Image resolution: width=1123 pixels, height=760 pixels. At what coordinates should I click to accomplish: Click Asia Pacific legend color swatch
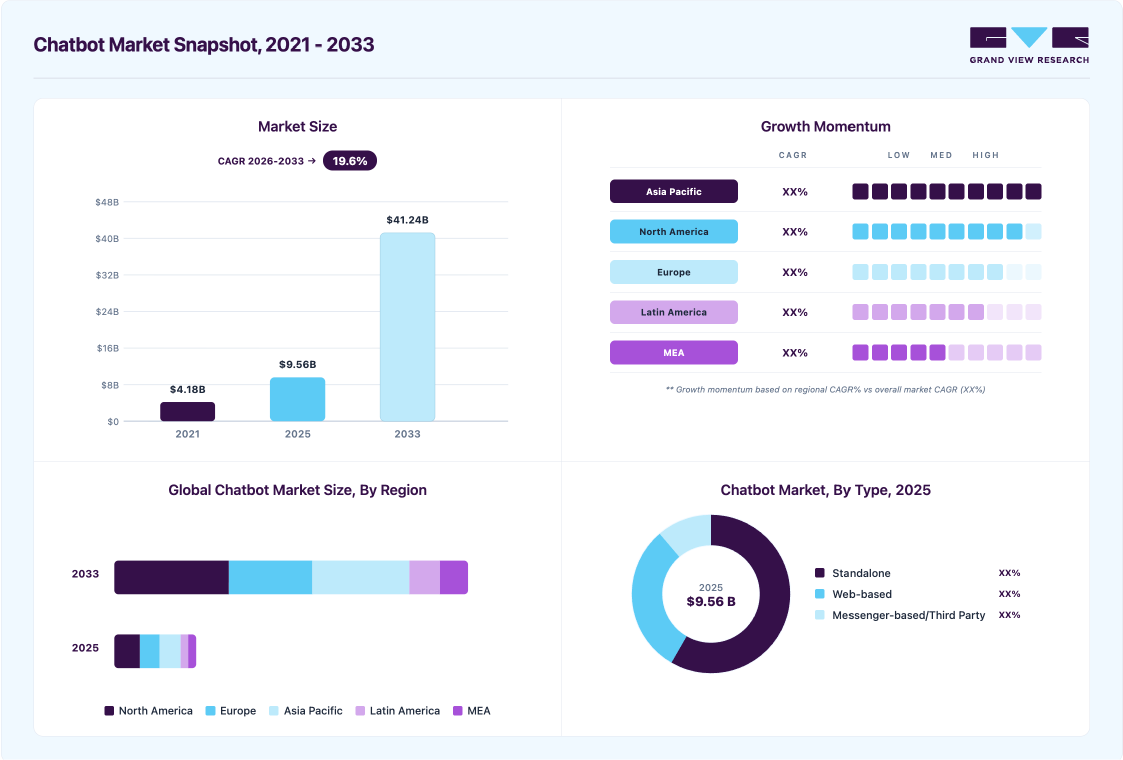click(274, 711)
